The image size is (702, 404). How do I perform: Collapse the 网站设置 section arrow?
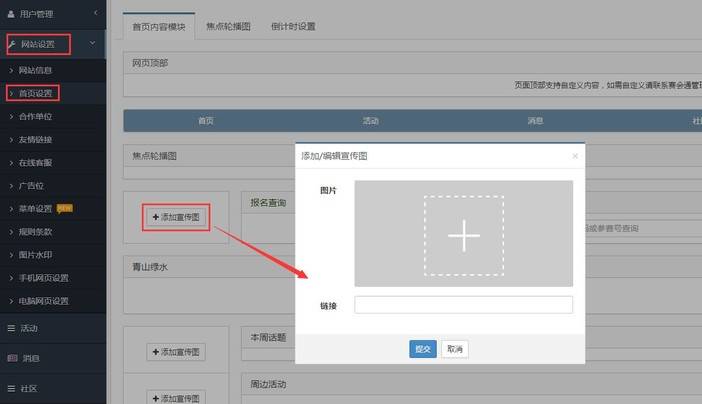tap(93, 44)
